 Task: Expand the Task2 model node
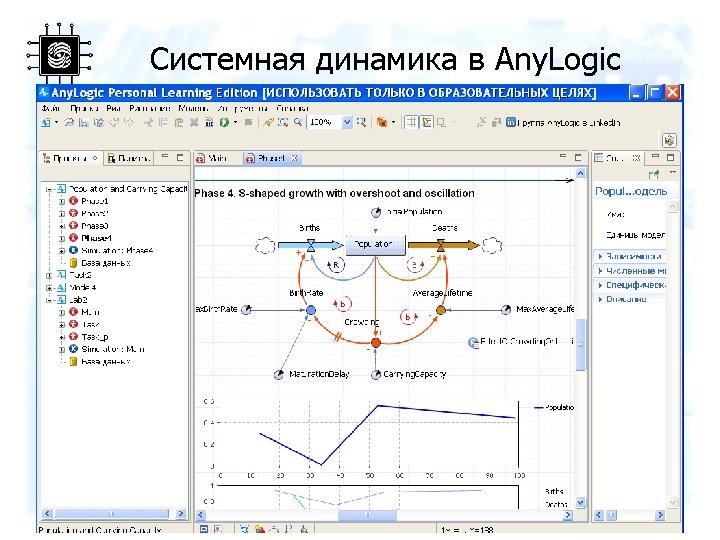[49, 276]
